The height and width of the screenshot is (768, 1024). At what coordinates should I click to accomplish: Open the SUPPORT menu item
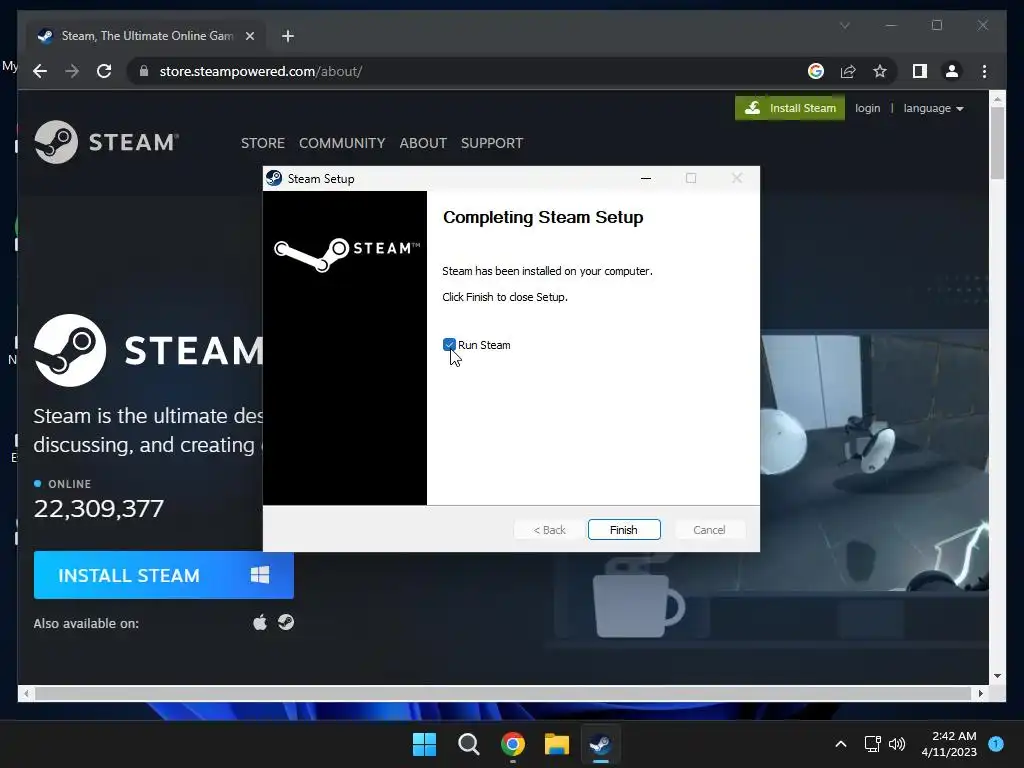coord(492,143)
